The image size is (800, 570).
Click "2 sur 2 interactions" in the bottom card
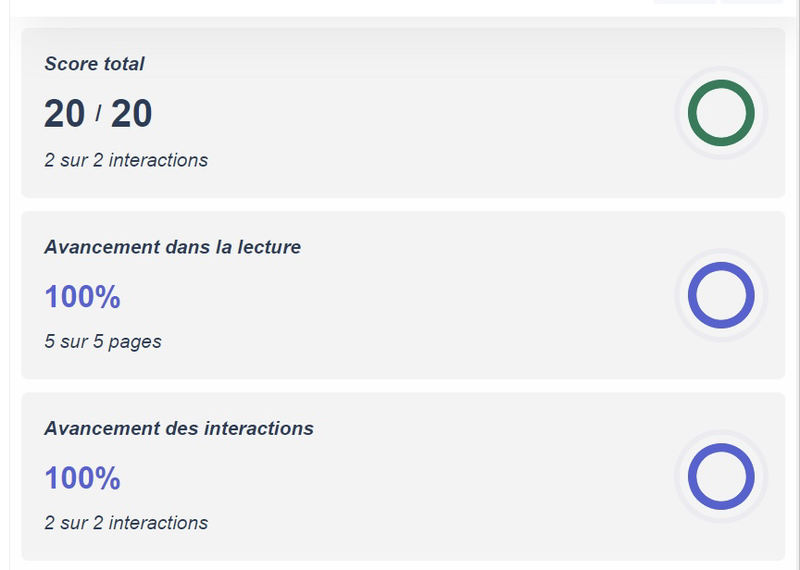[x=126, y=522]
